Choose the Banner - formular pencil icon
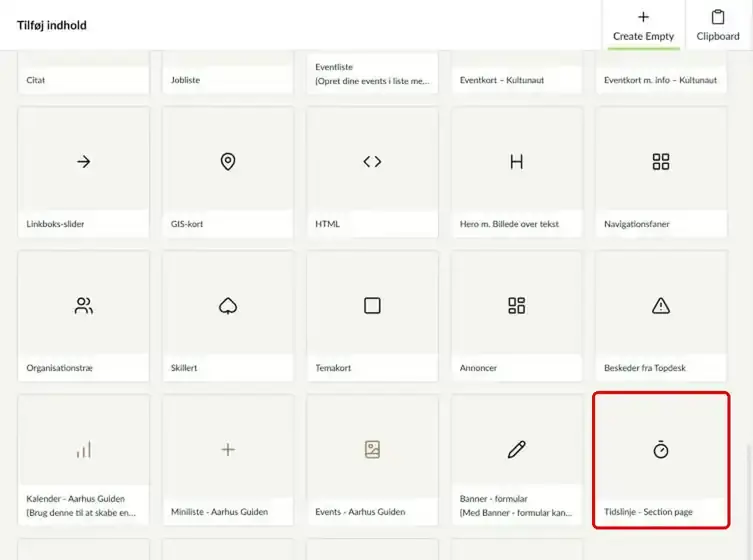753x560 pixels. click(516, 450)
